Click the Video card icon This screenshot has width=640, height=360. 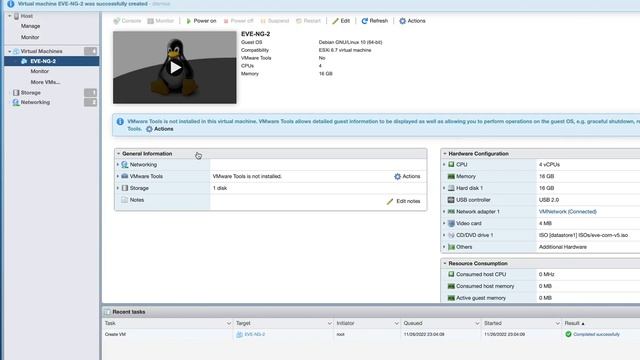tap(451, 224)
